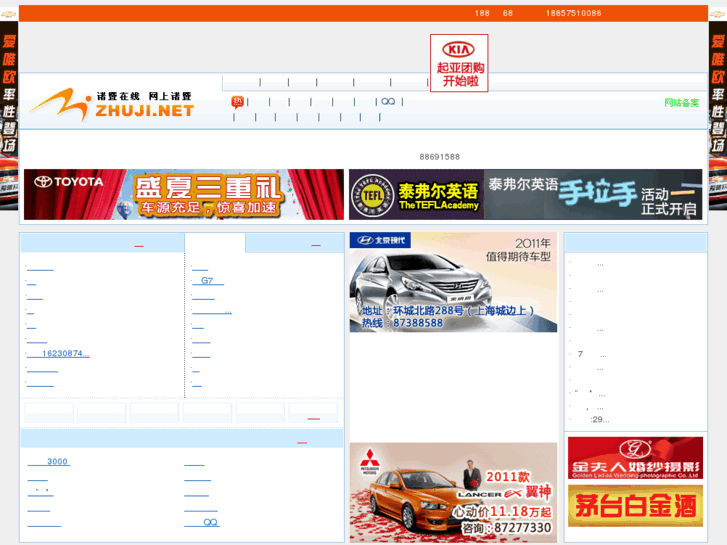
Task: Click the 北京现代 Hyundai logo badge
Action: pyautogui.click(x=380, y=240)
